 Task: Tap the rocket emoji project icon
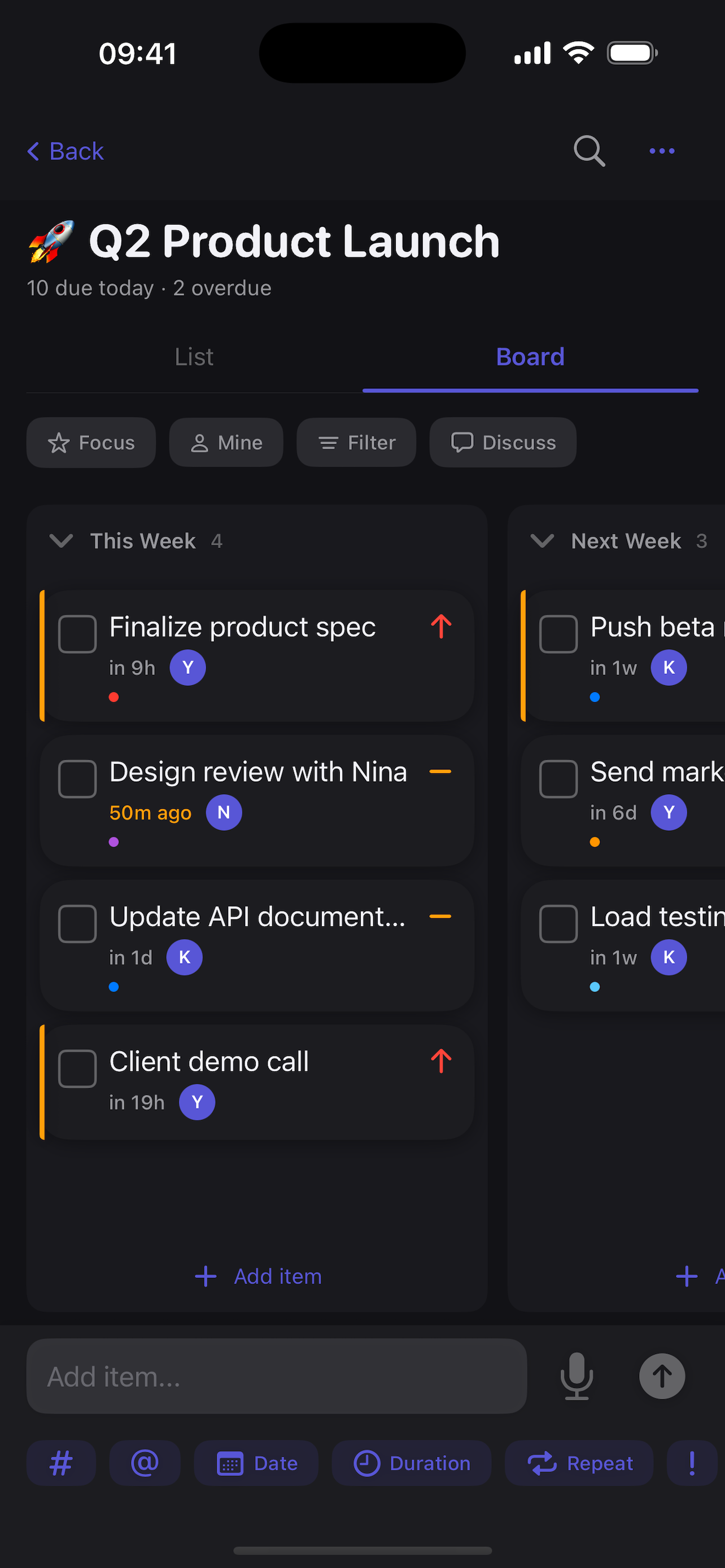point(51,242)
